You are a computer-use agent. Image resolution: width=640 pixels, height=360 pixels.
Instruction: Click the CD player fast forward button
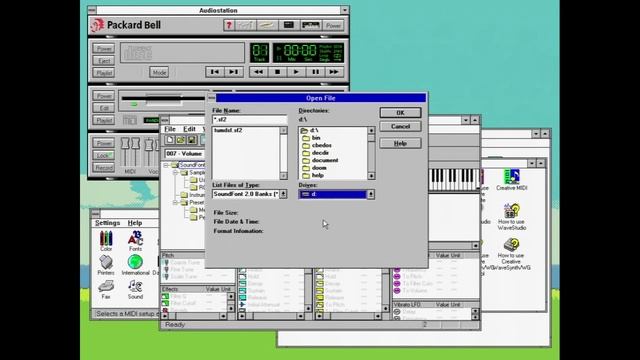(x=334, y=72)
